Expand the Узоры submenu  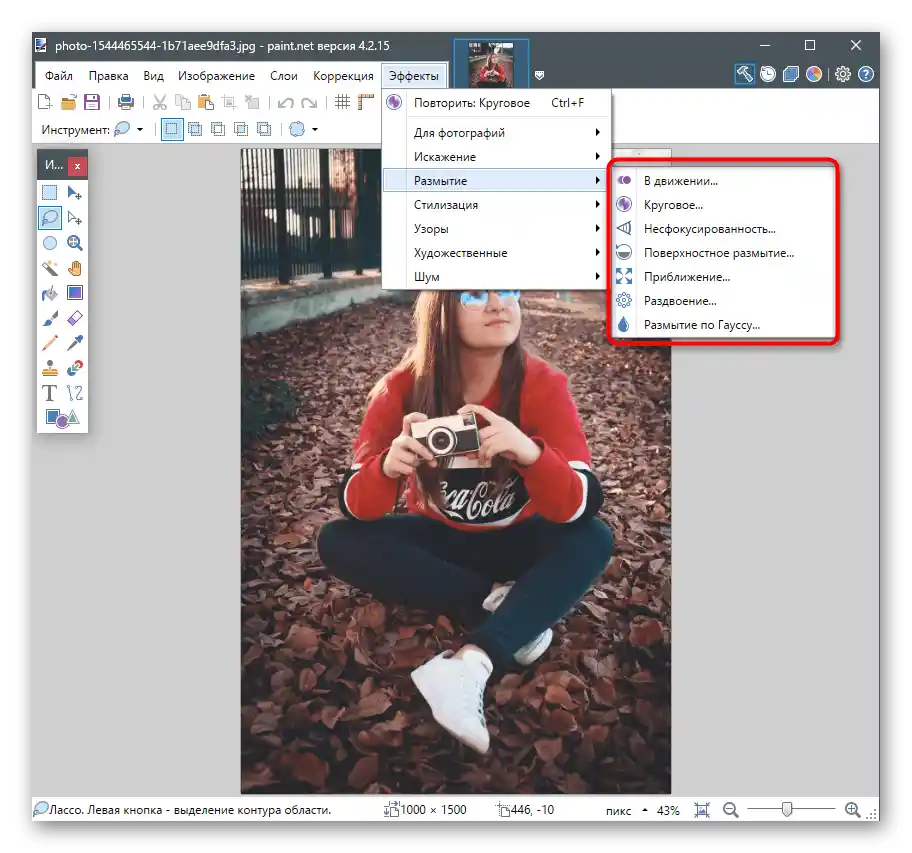point(497,229)
